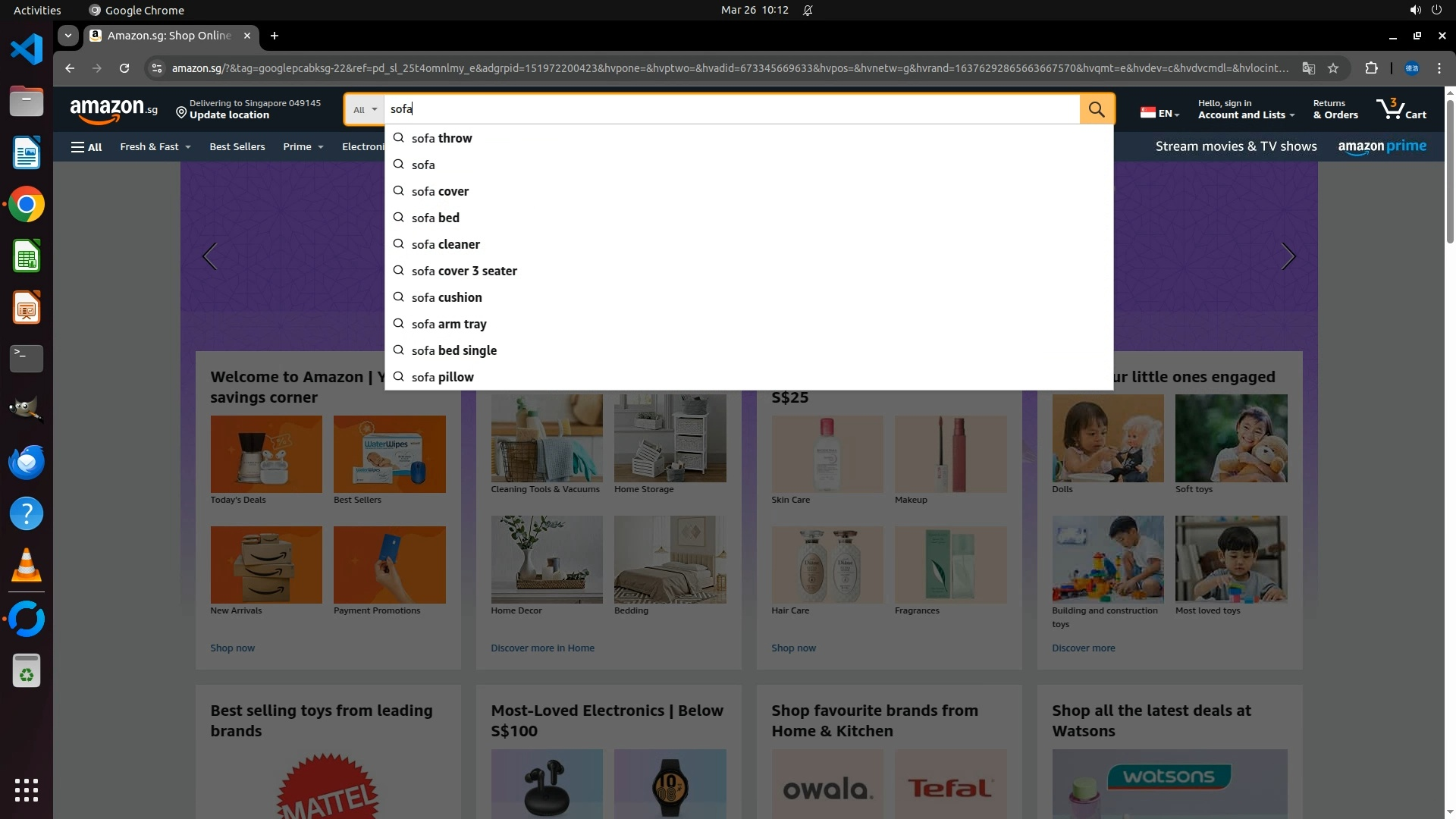
Task: Open Chrome extensions puzzle icon
Action: [x=1371, y=68]
